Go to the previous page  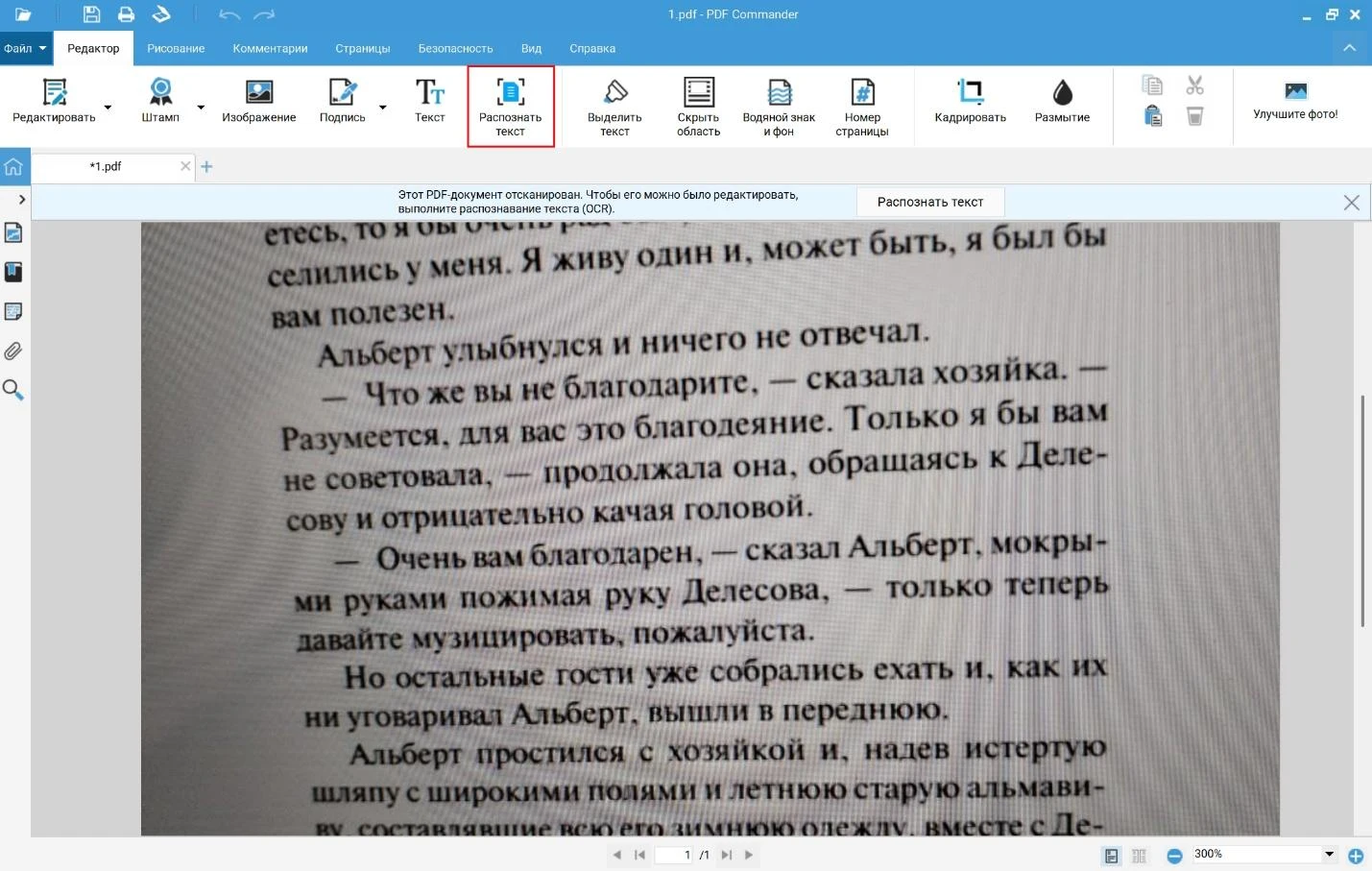pyautogui.click(x=616, y=855)
